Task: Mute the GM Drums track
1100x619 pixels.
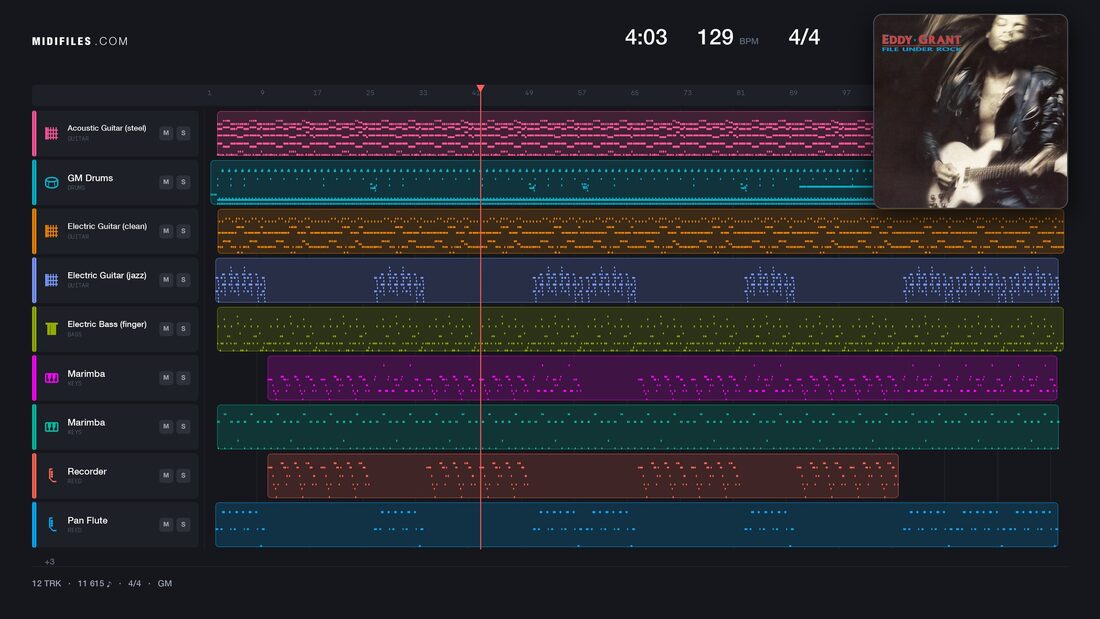Action: click(166, 182)
